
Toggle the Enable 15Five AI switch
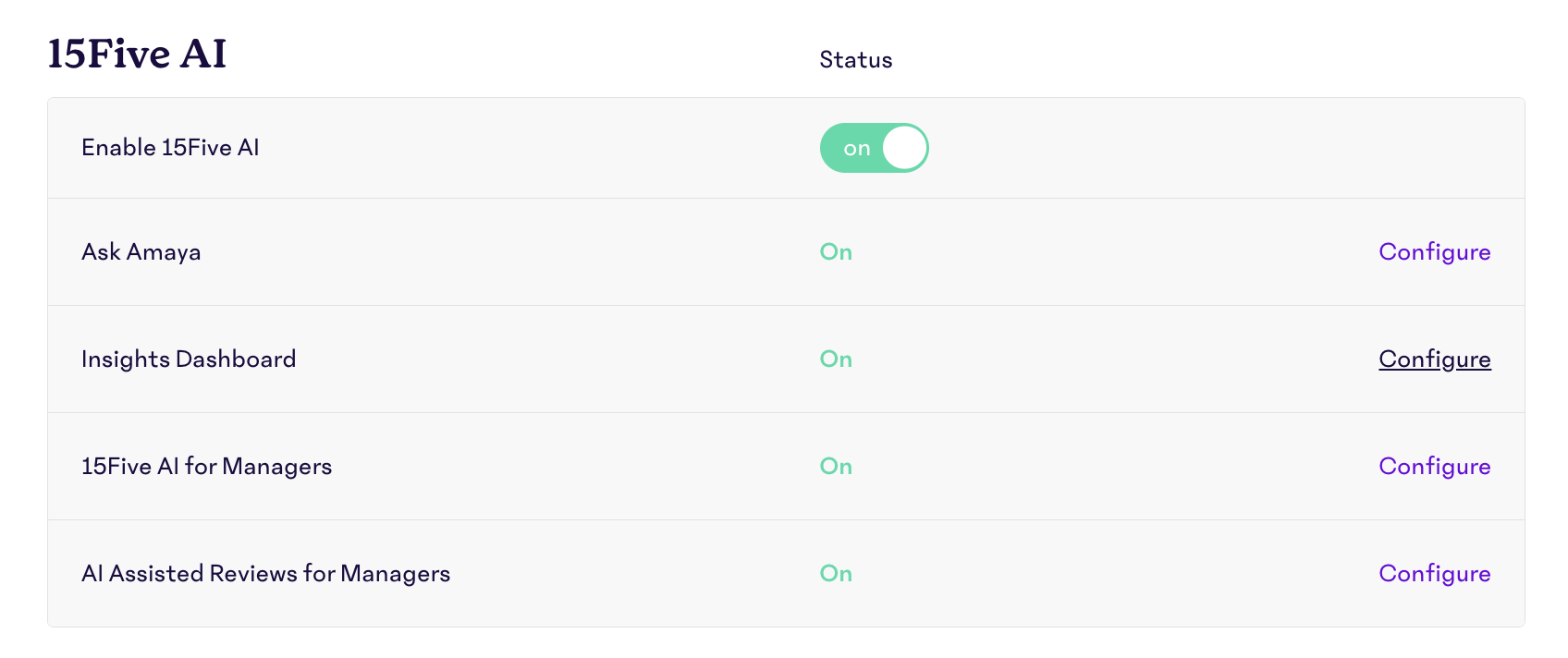874,148
